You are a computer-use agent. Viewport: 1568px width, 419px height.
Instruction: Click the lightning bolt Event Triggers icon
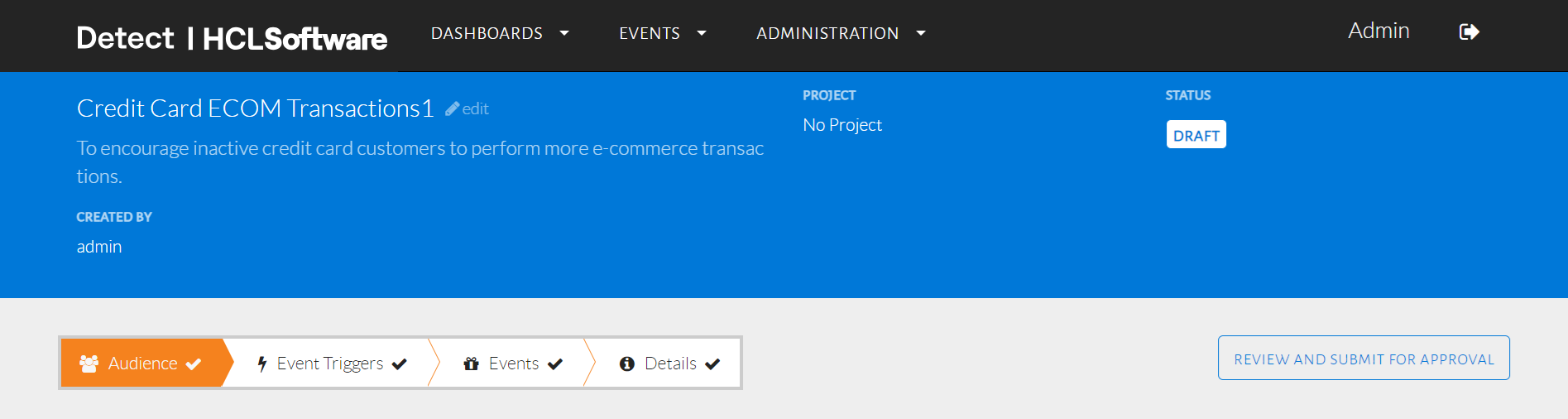point(262,364)
